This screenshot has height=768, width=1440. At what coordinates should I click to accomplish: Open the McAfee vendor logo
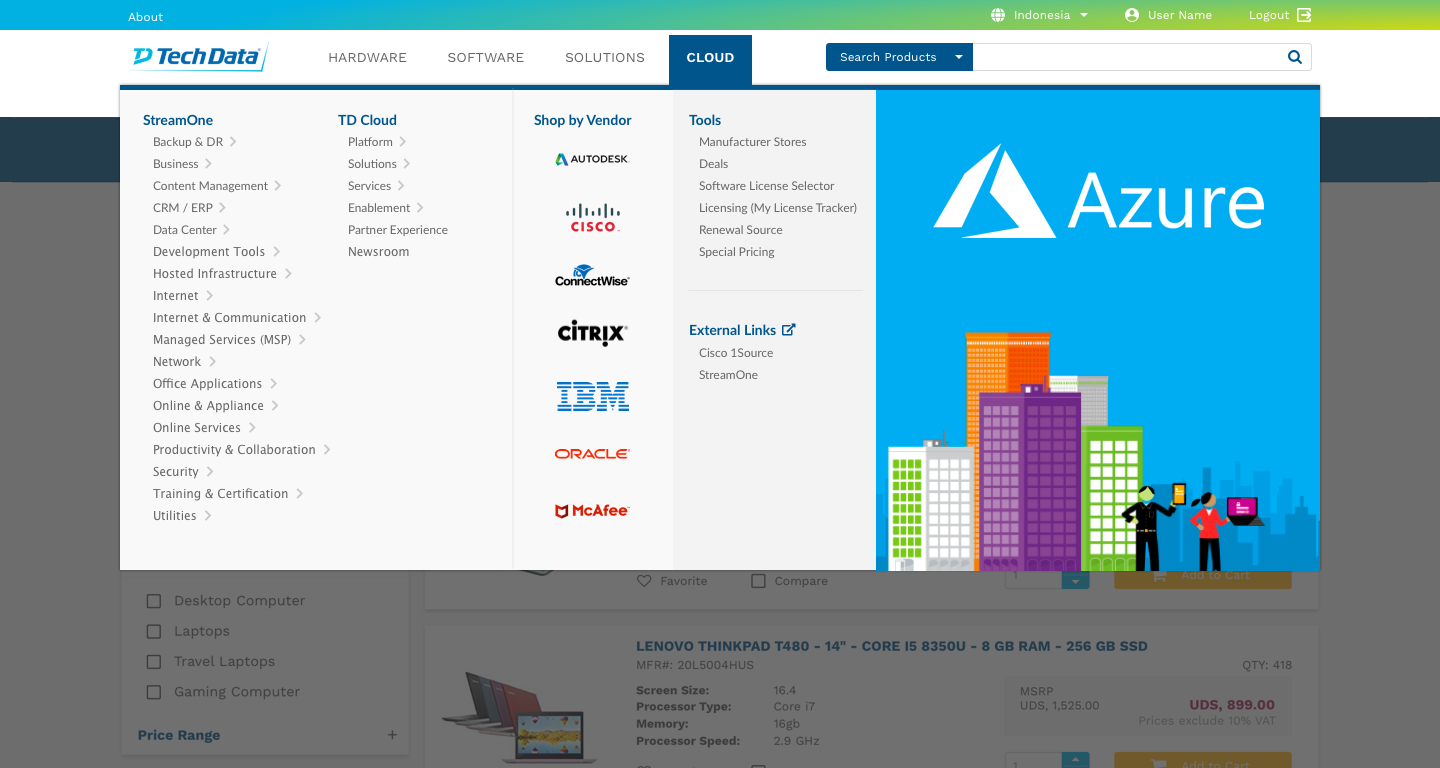[592, 511]
